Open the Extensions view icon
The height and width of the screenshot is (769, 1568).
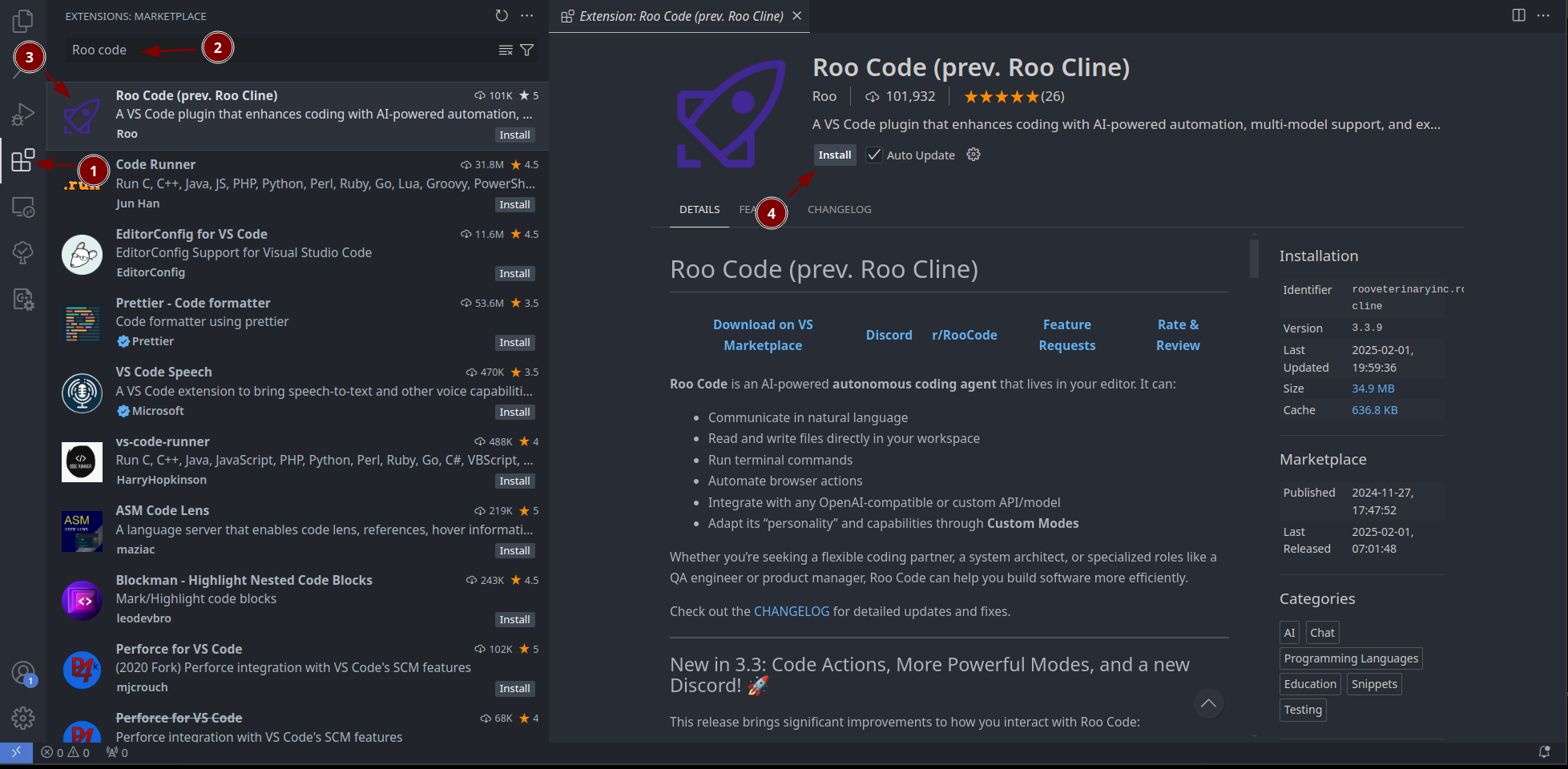(x=23, y=160)
